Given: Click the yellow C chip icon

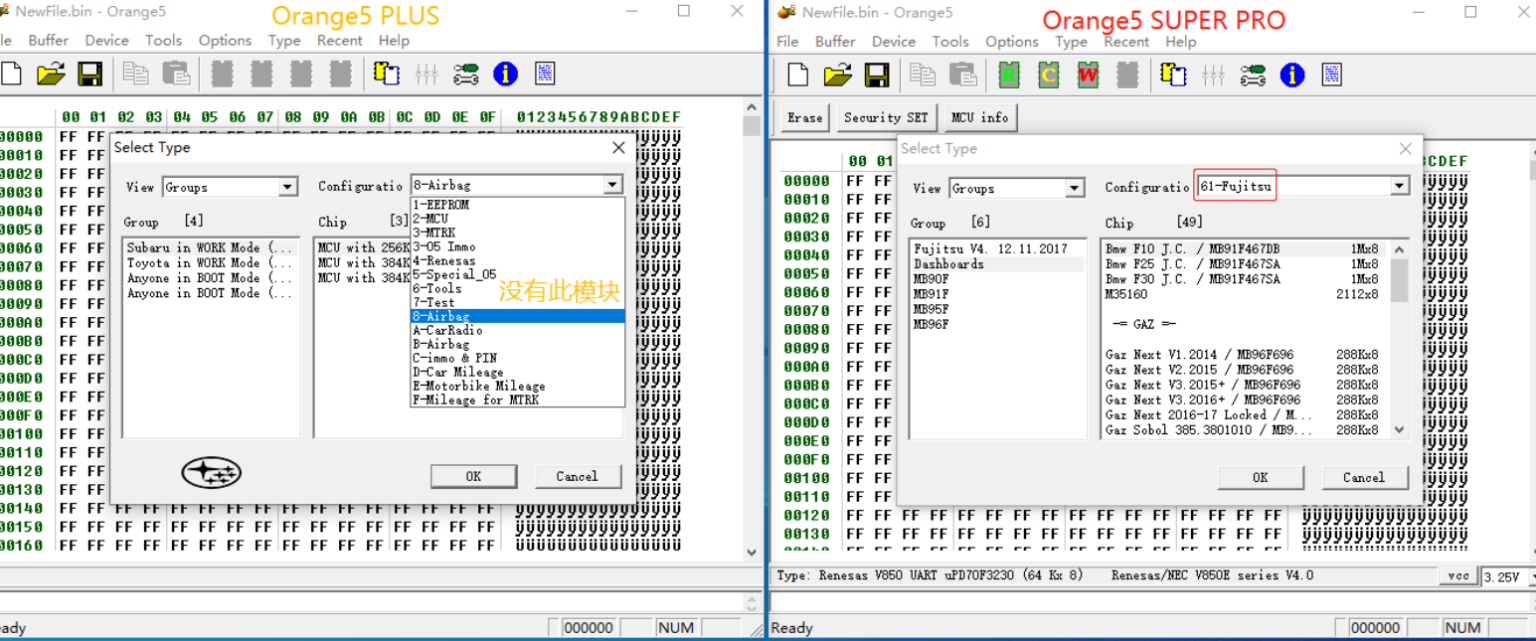Looking at the screenshot, I should click(1048, 75).
